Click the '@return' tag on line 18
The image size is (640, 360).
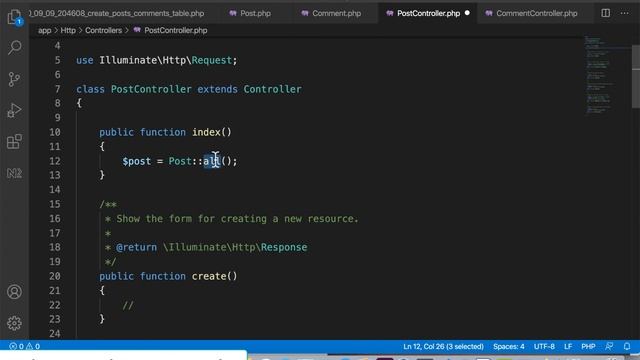tap(136, 247)
